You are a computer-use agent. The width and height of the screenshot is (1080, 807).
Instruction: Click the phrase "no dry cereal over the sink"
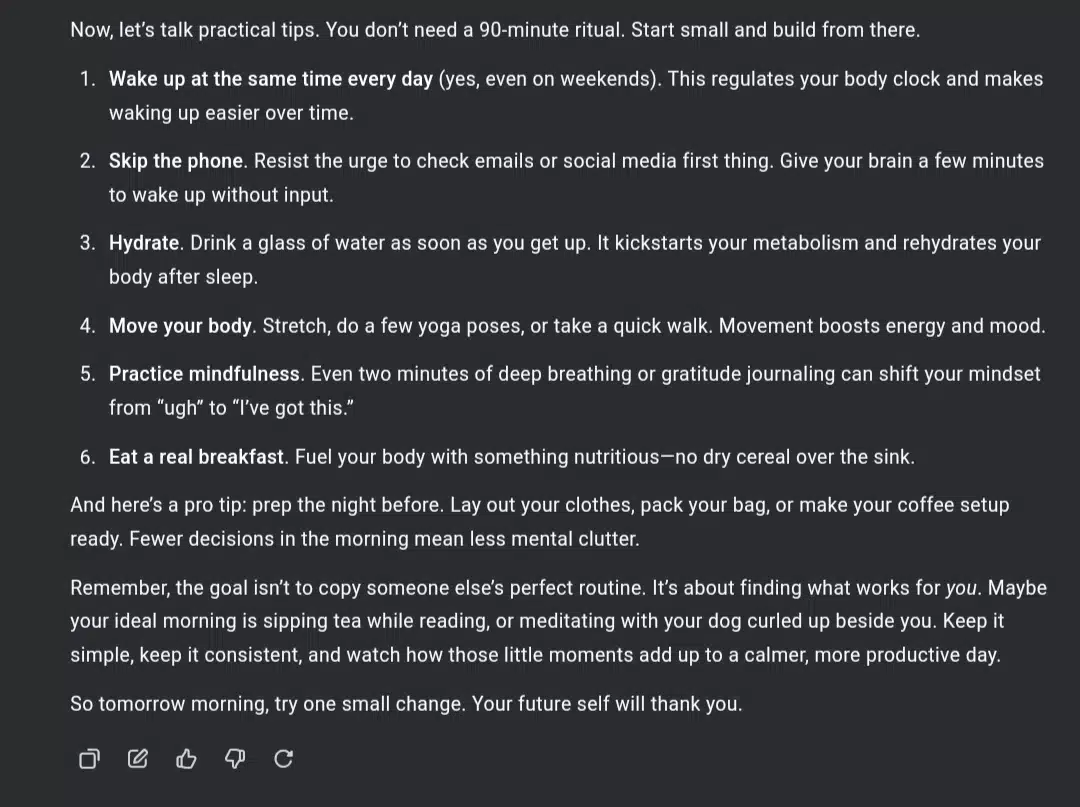pos(793,457)
